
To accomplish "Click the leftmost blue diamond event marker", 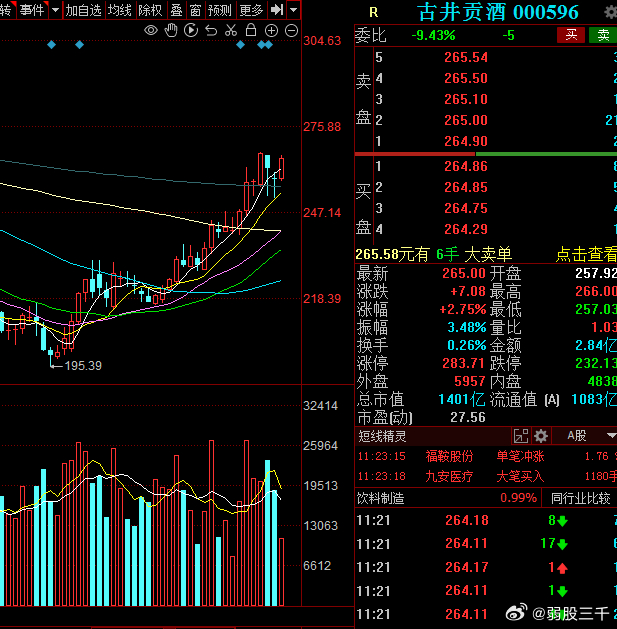I will [x=51, y=45].
